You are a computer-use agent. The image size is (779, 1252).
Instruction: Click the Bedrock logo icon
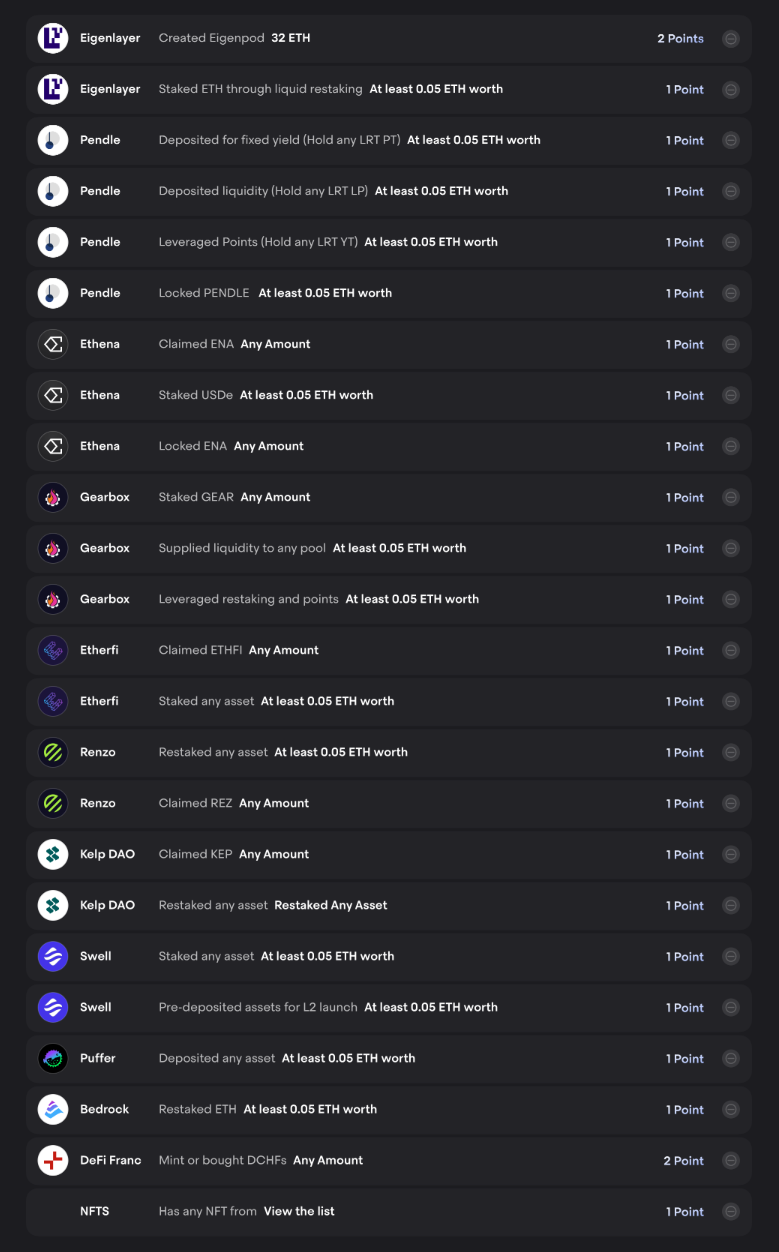[x=53, y=1109]
